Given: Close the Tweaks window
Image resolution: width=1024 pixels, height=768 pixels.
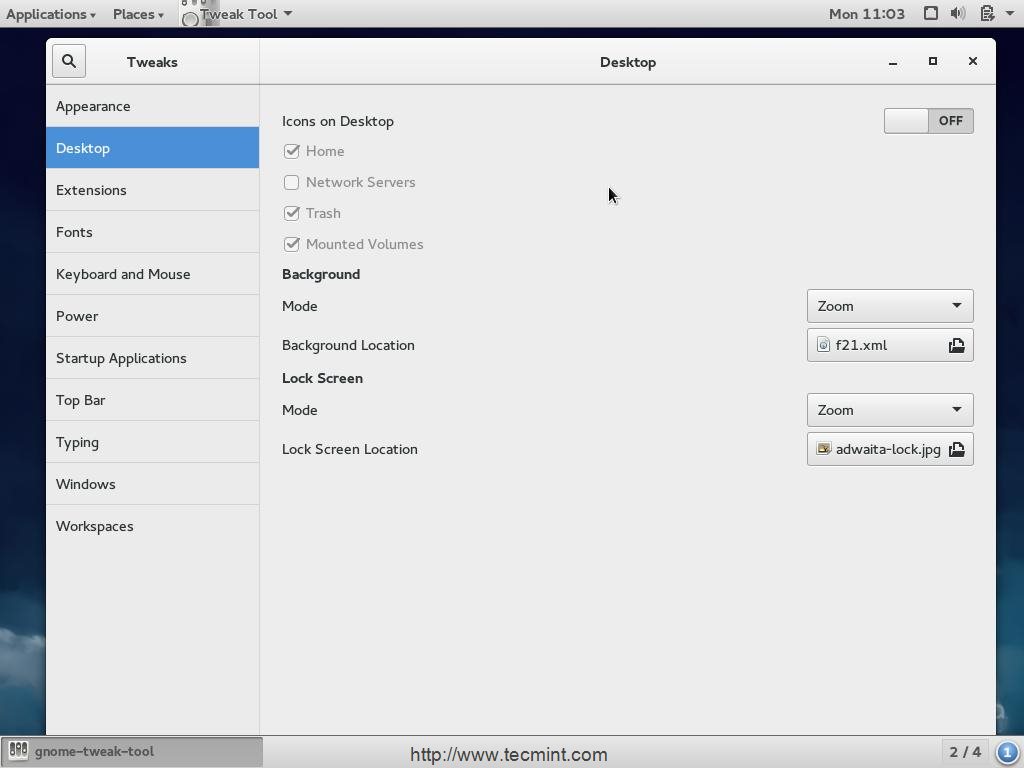Looking at the screenshot, I should point(972,61).
